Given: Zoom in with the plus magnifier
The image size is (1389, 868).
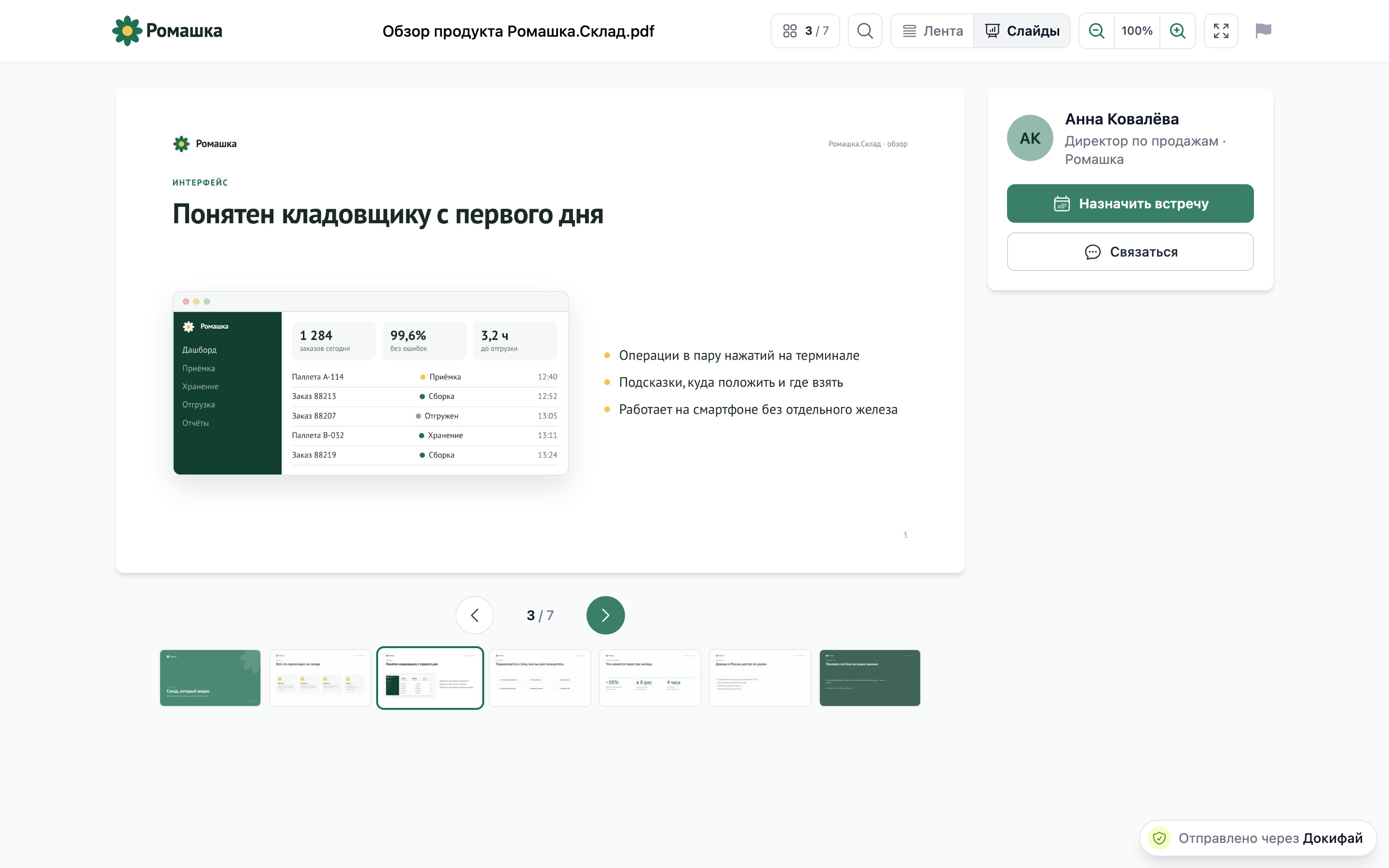Looking at the screenshot, I should point(1177,31).
